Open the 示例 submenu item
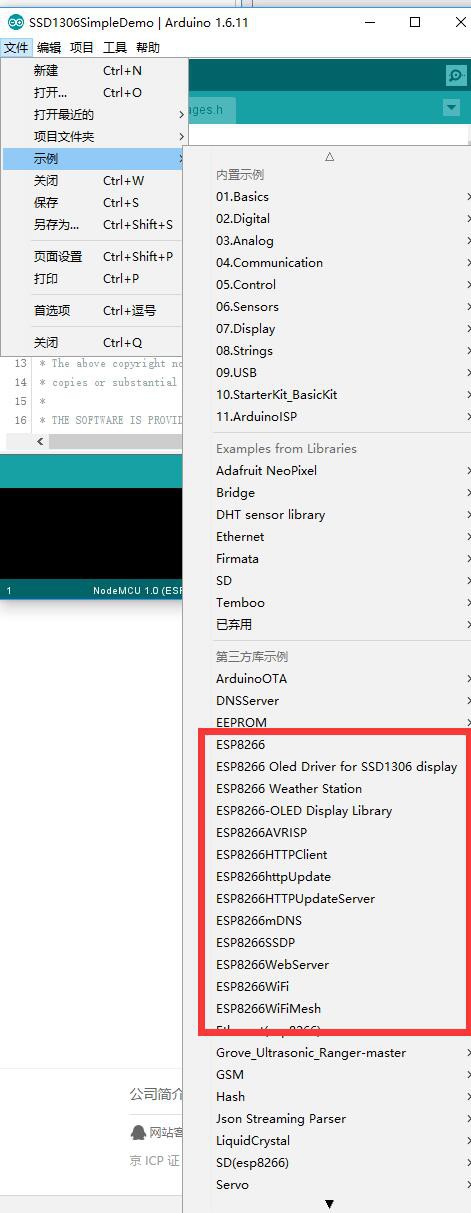Image resolution: width=471 pixels, height=1213 pixels. (x=95, y=159)
